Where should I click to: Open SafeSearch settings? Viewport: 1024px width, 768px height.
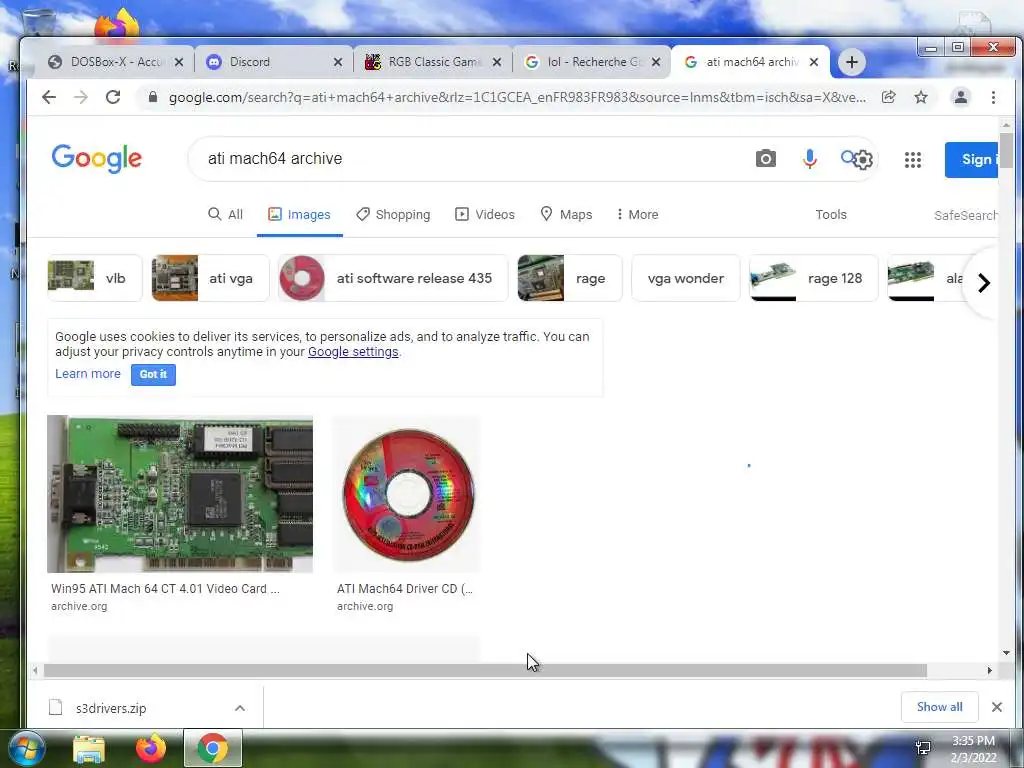[x=966, y=215]
